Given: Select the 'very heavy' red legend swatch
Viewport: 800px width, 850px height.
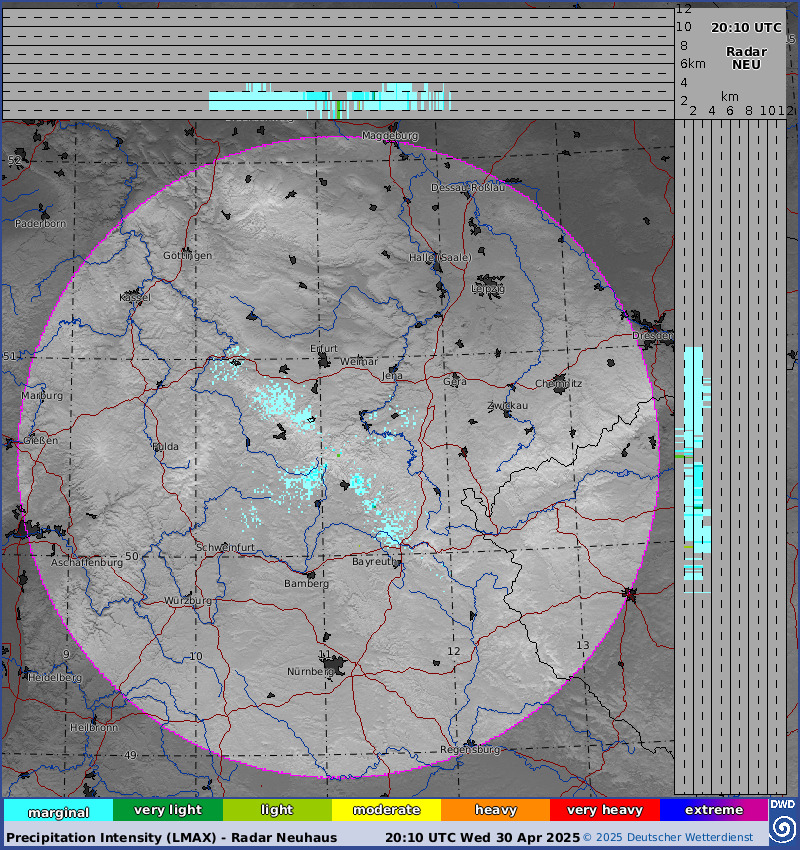Looking at the screenshot, I should [604, 810].
